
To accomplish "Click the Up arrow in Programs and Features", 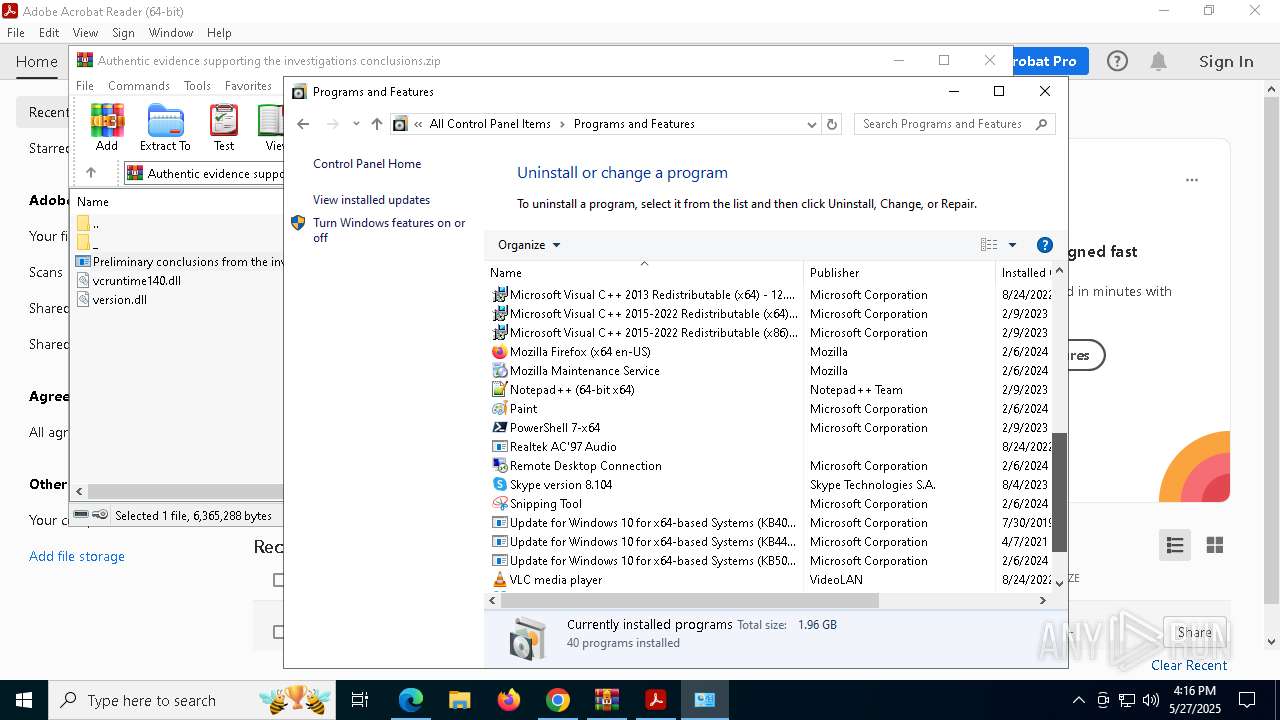I will (x=376, y=124).
